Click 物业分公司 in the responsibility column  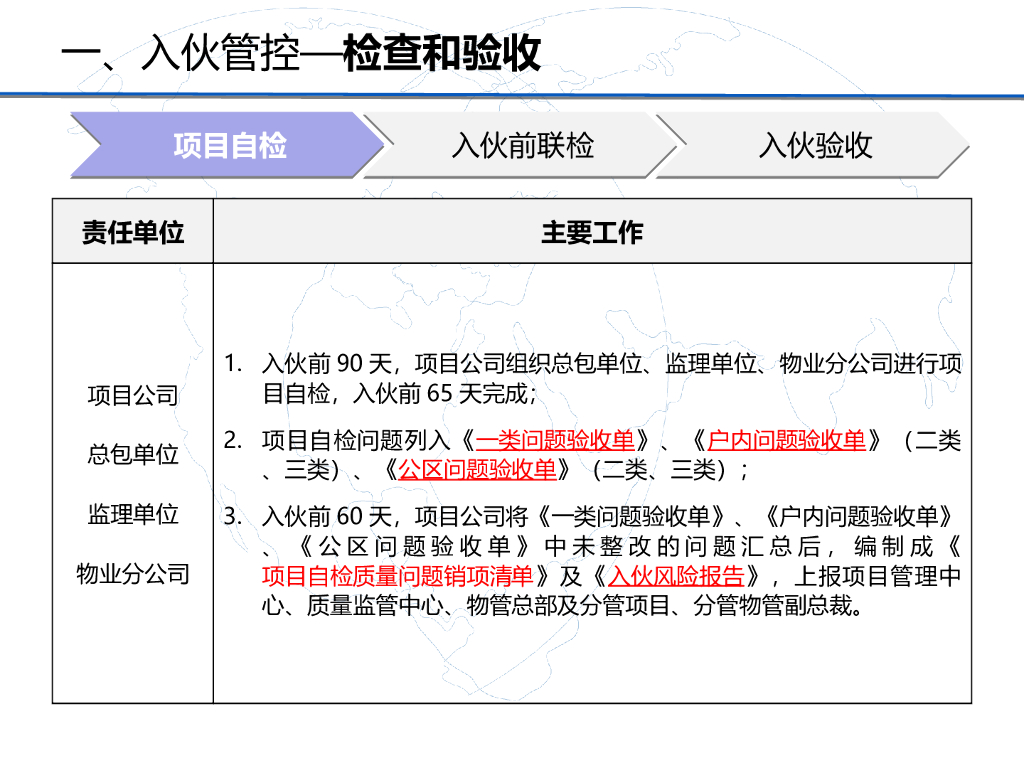click(x=133, y=574)
